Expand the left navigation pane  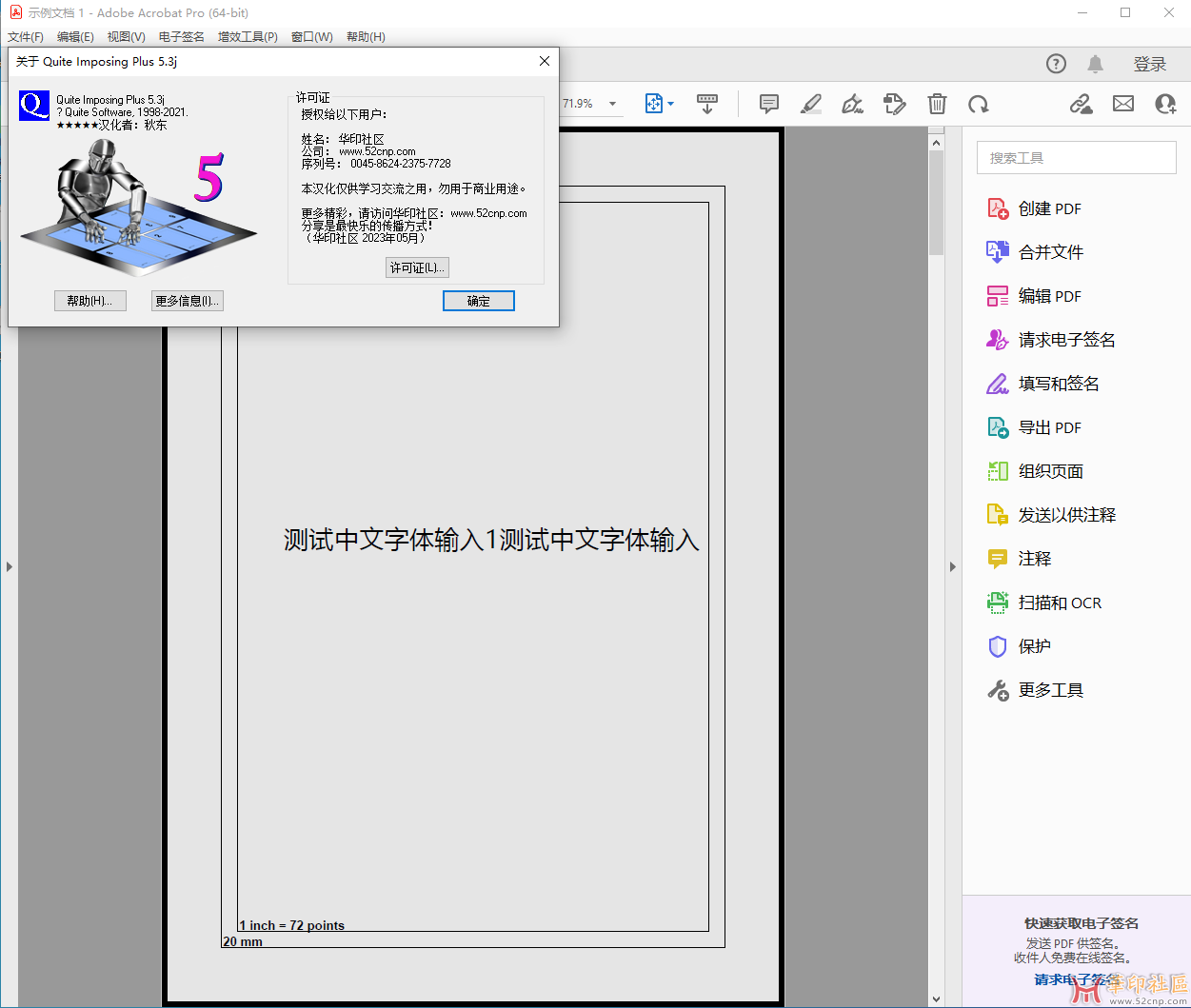click(x=10, y=566)
